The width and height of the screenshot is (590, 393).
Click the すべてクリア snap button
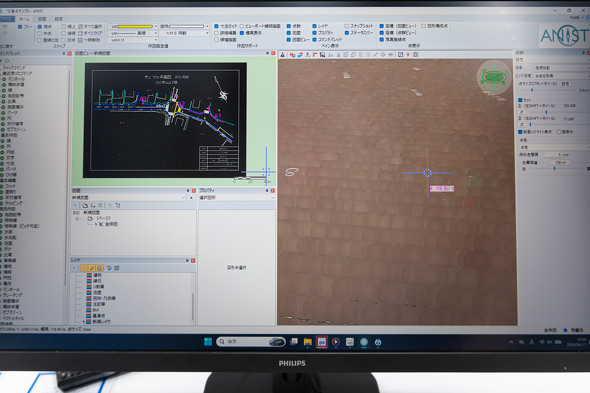pos(90,33)
